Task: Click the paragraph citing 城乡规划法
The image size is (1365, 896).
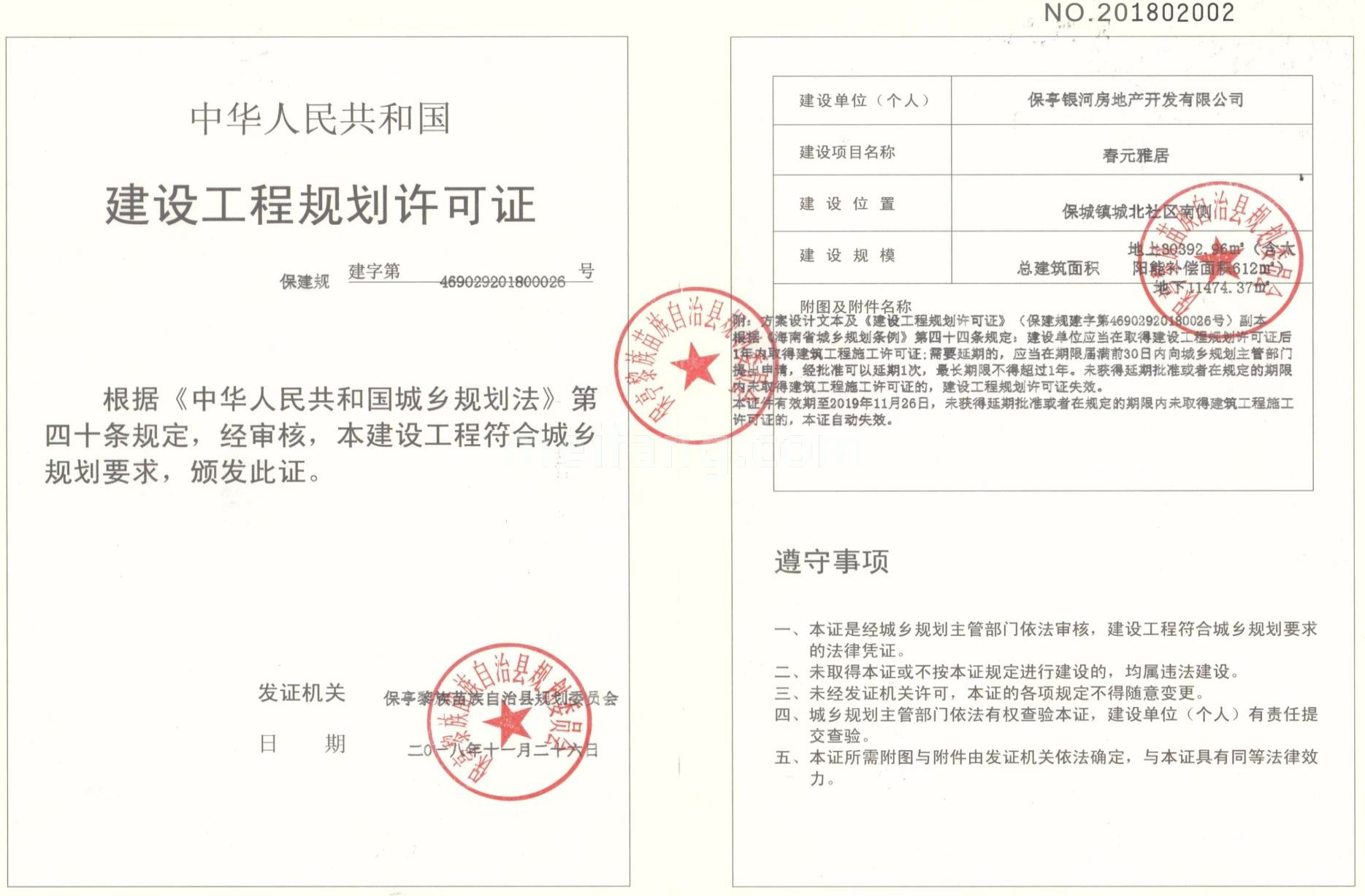Action: (321, 435)
